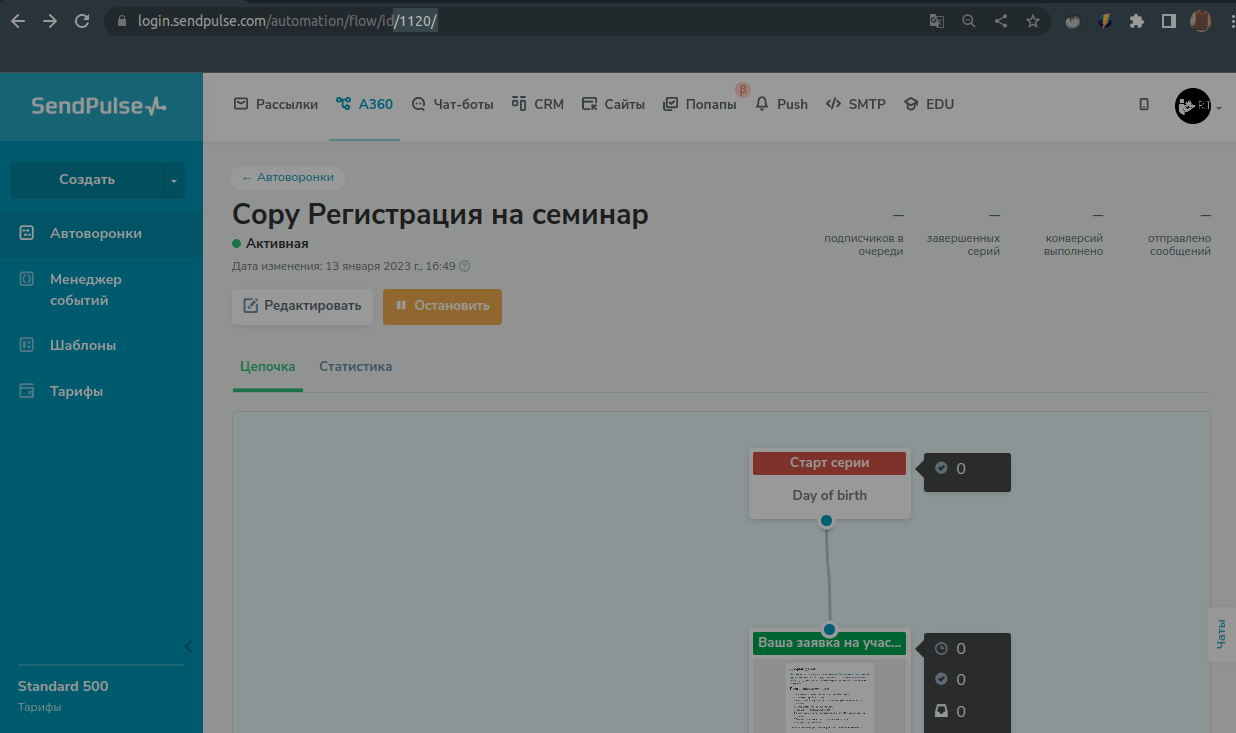The image size is (1236, 733).
Task: Open the EDU section
Action: coord(929,104)
